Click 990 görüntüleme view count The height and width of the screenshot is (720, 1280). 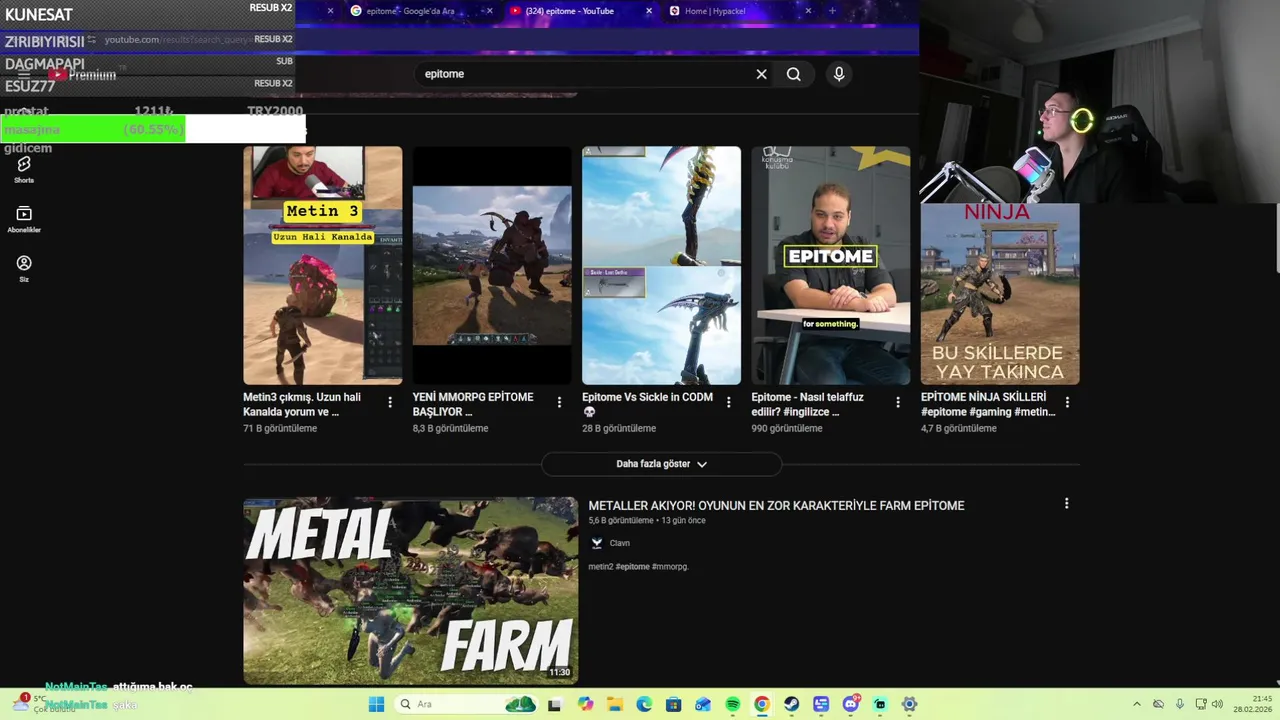(x=787, y=429)
